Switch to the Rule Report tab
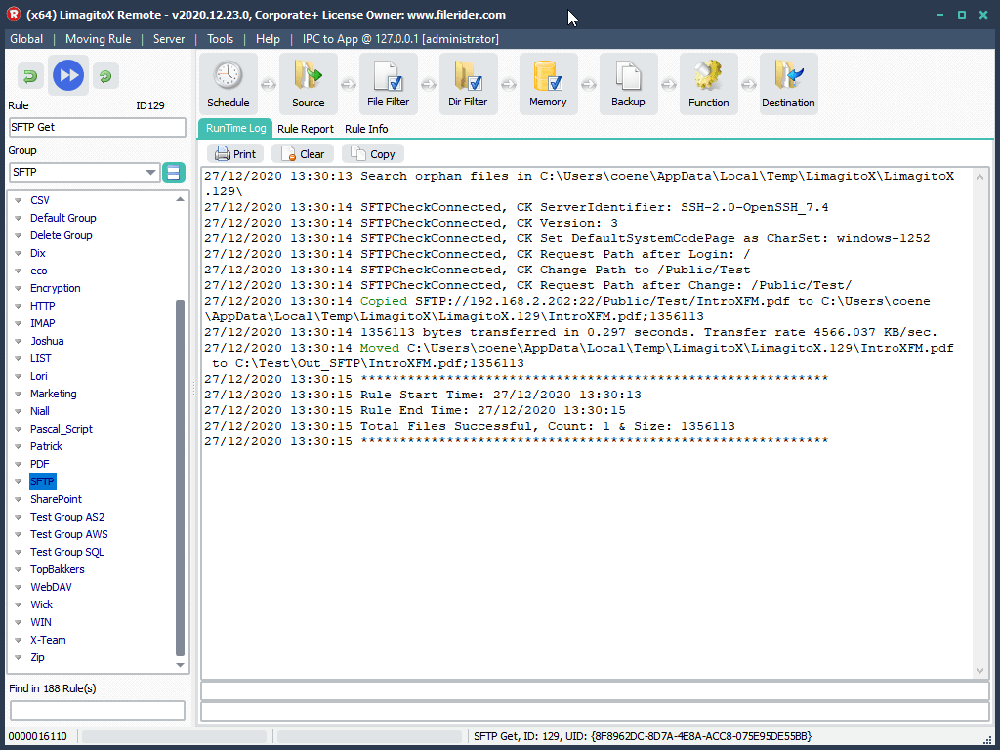 305,129
